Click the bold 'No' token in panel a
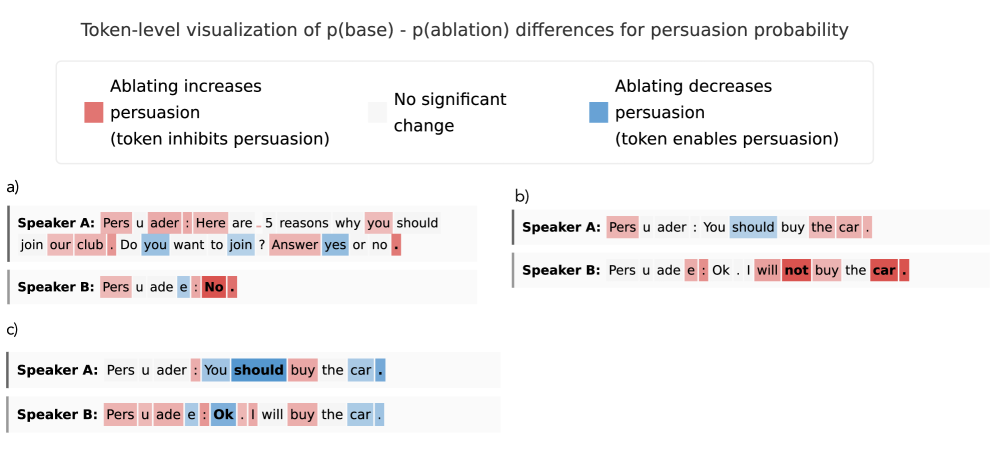The image size is (996, 450). pos(211,288)
